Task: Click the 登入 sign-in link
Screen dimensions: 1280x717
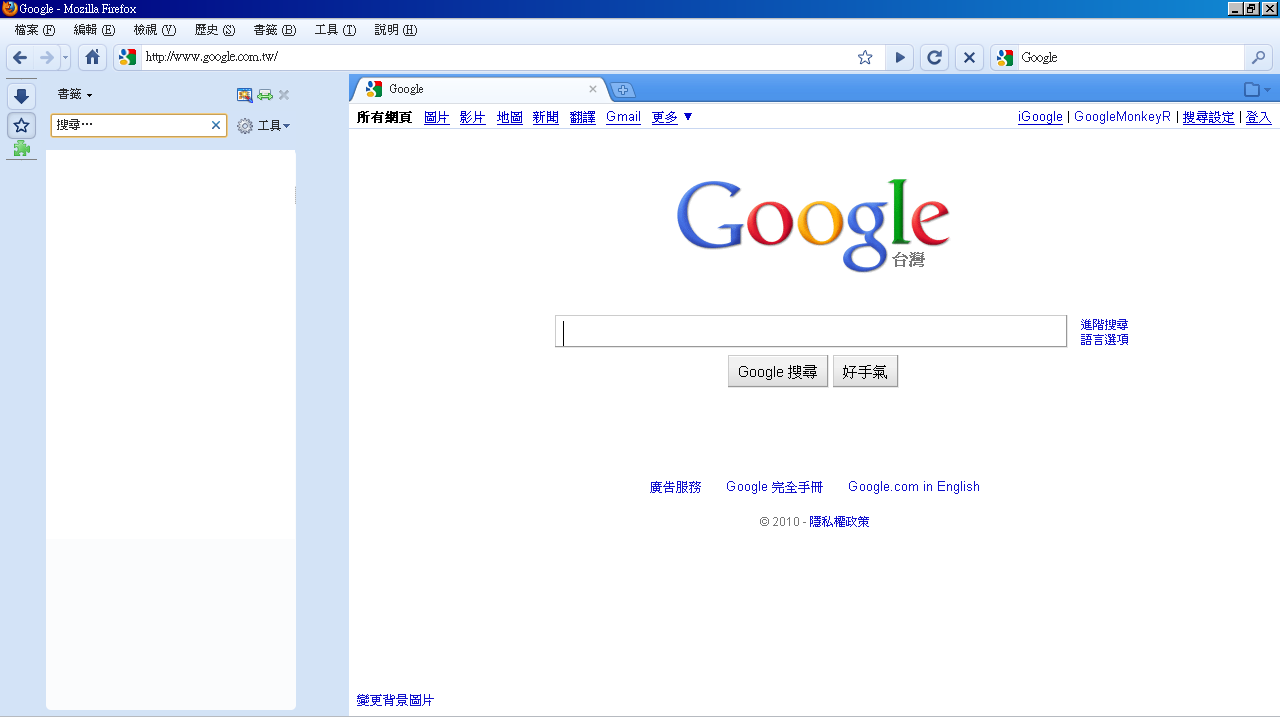Action: point(1258,117)
